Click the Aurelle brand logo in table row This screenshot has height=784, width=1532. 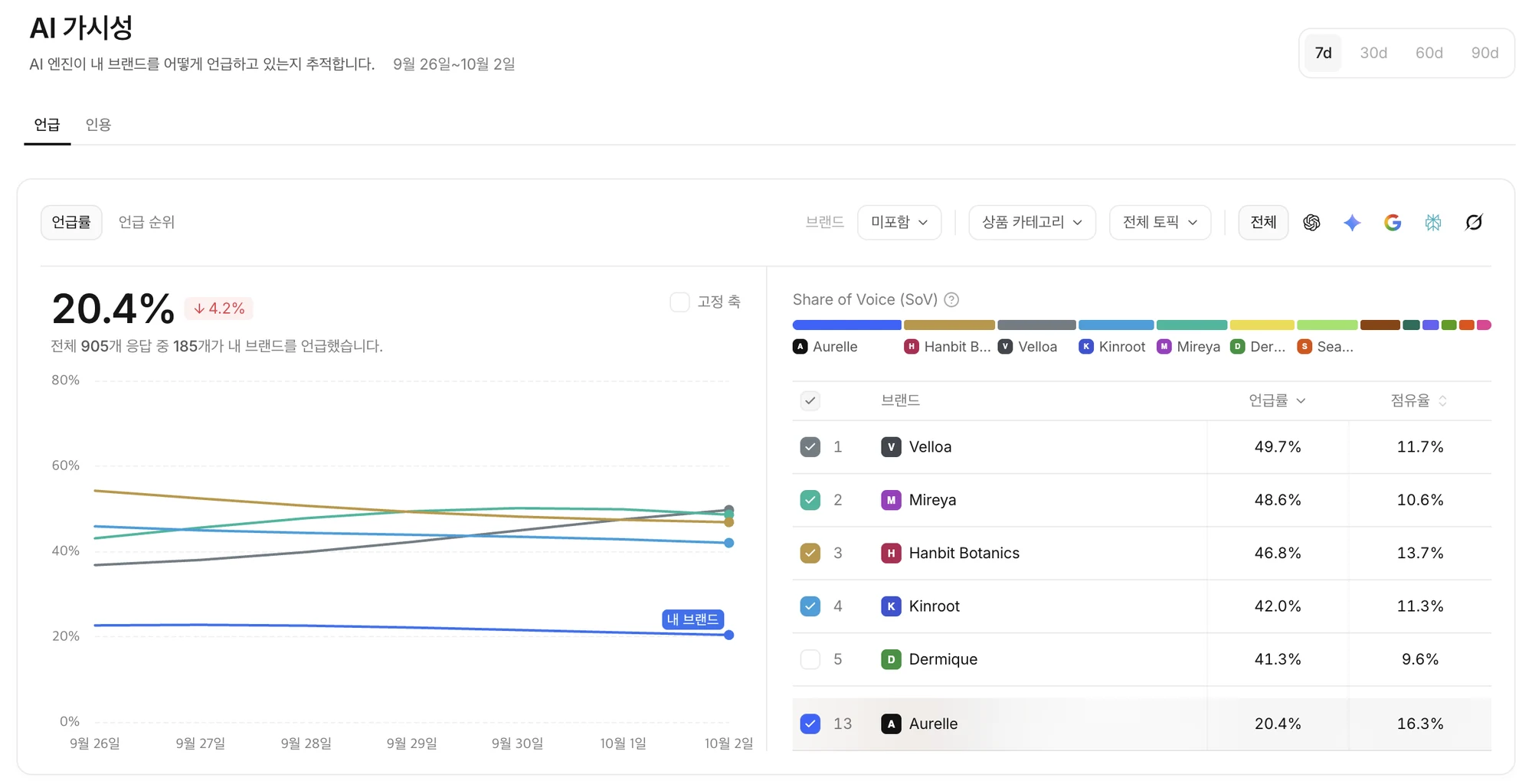[891, 724]
